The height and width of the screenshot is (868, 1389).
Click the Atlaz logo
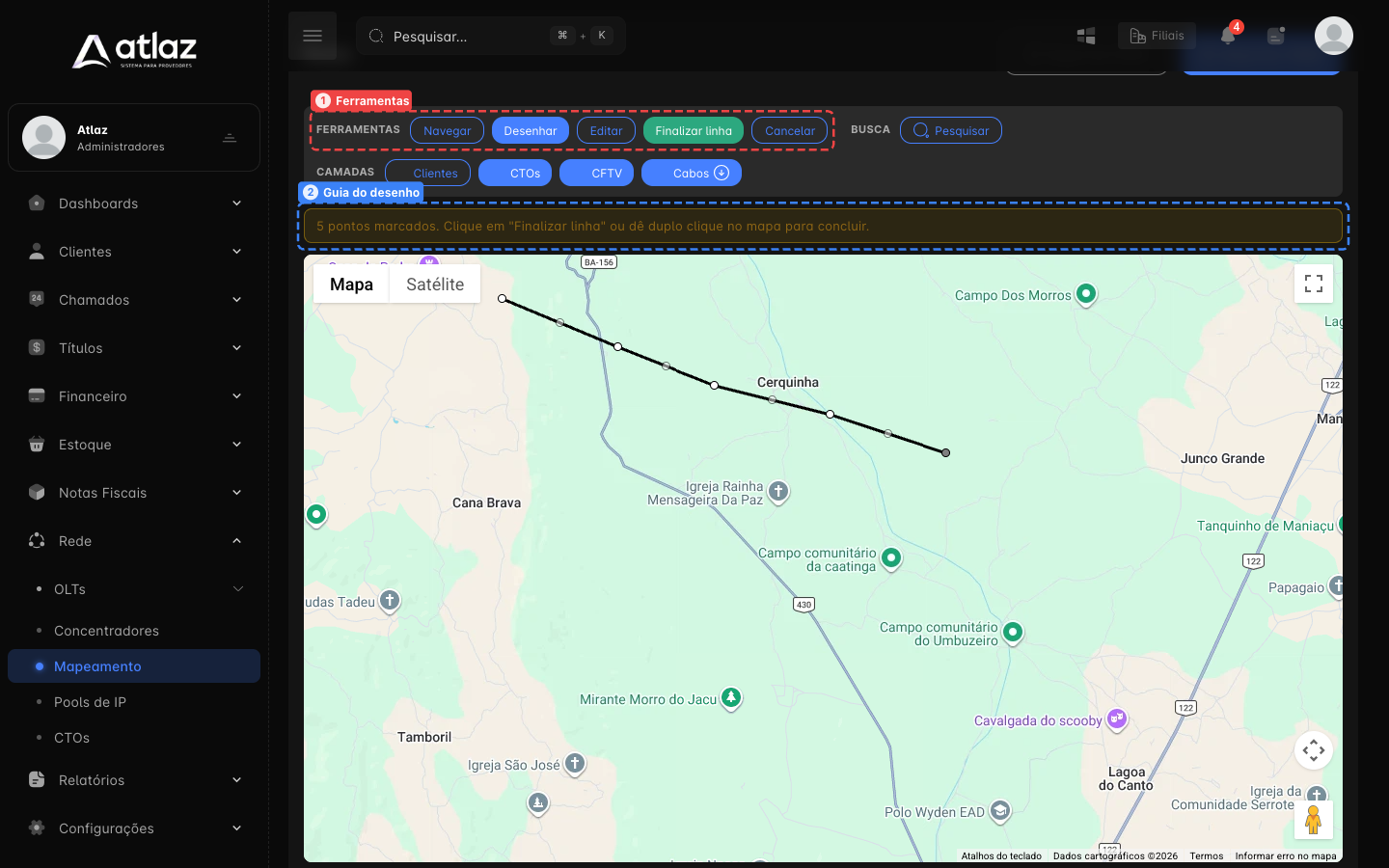coord(134,50)
